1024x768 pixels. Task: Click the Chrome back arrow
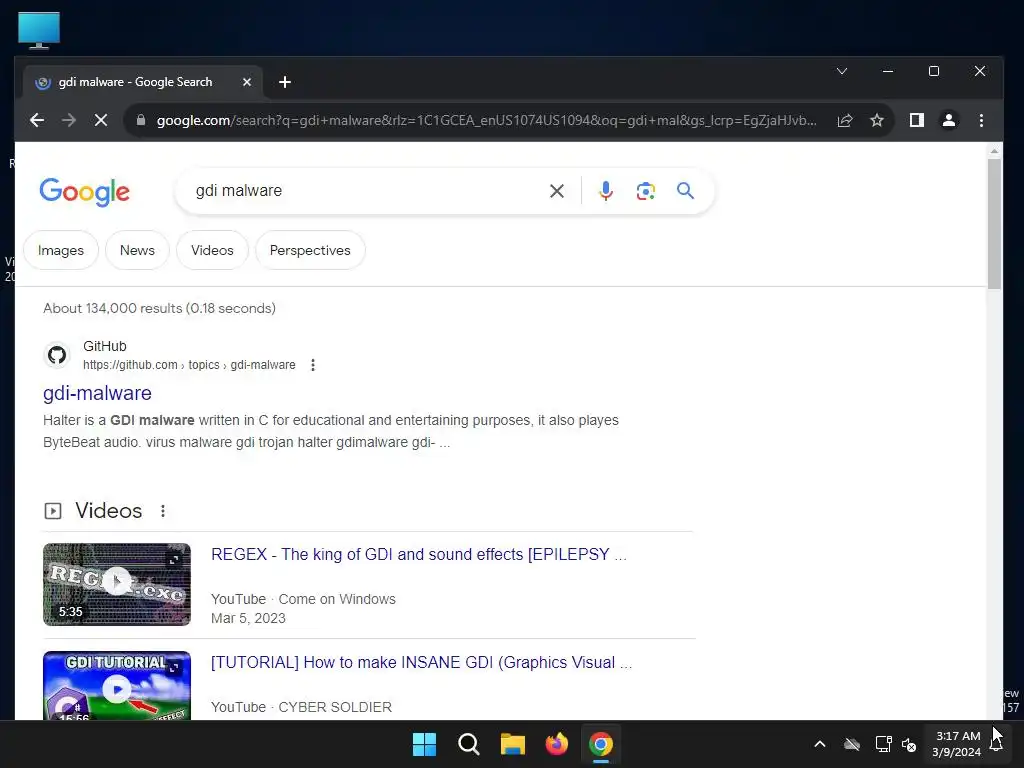point(37,120)
